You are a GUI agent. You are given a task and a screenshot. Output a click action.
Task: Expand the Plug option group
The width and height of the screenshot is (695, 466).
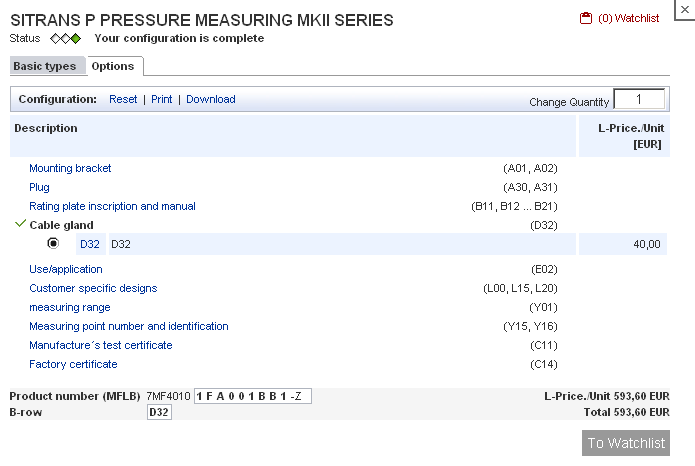pos(39,188)
